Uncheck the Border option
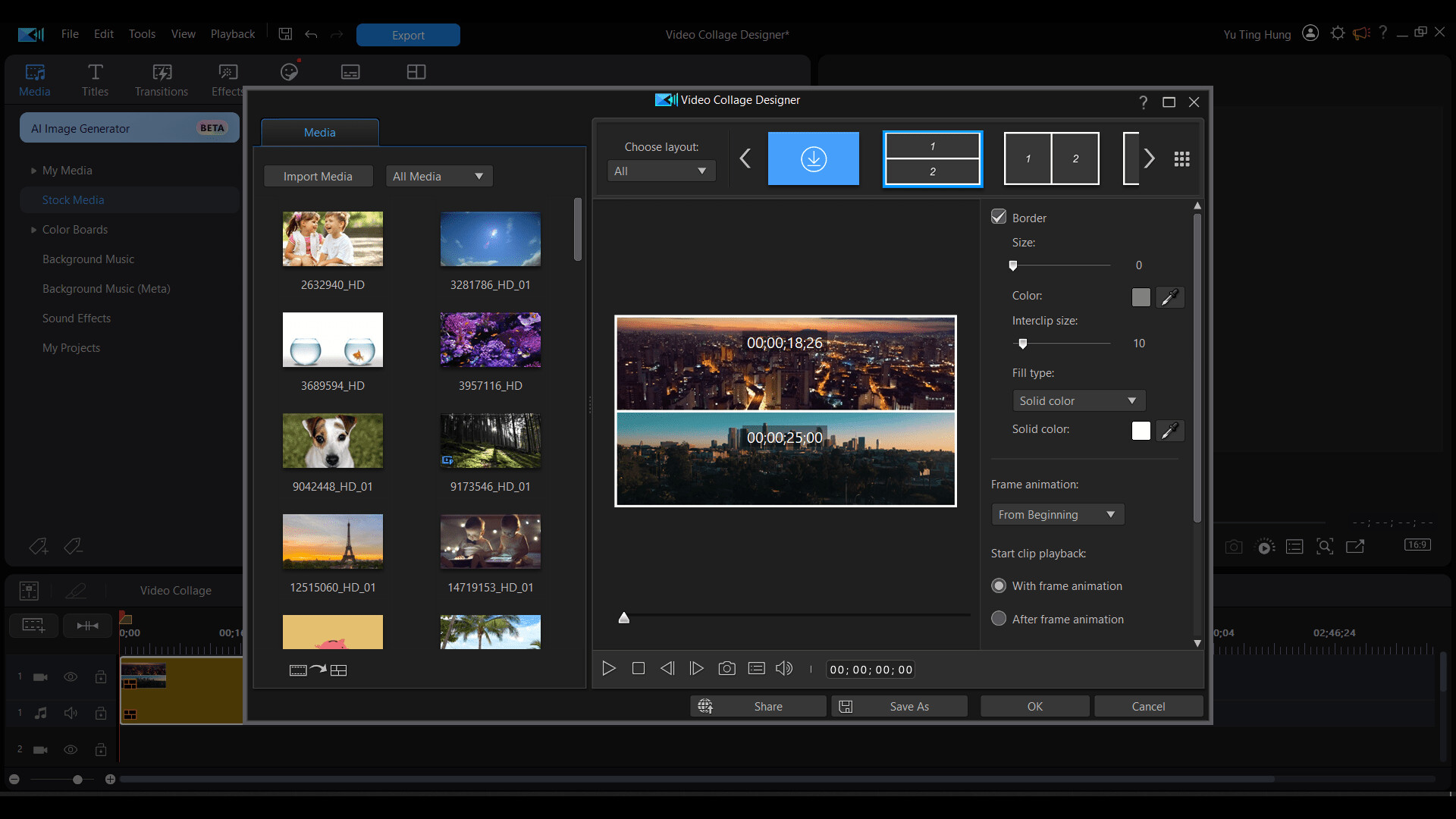1456x819 pixels. pos(998,217)
